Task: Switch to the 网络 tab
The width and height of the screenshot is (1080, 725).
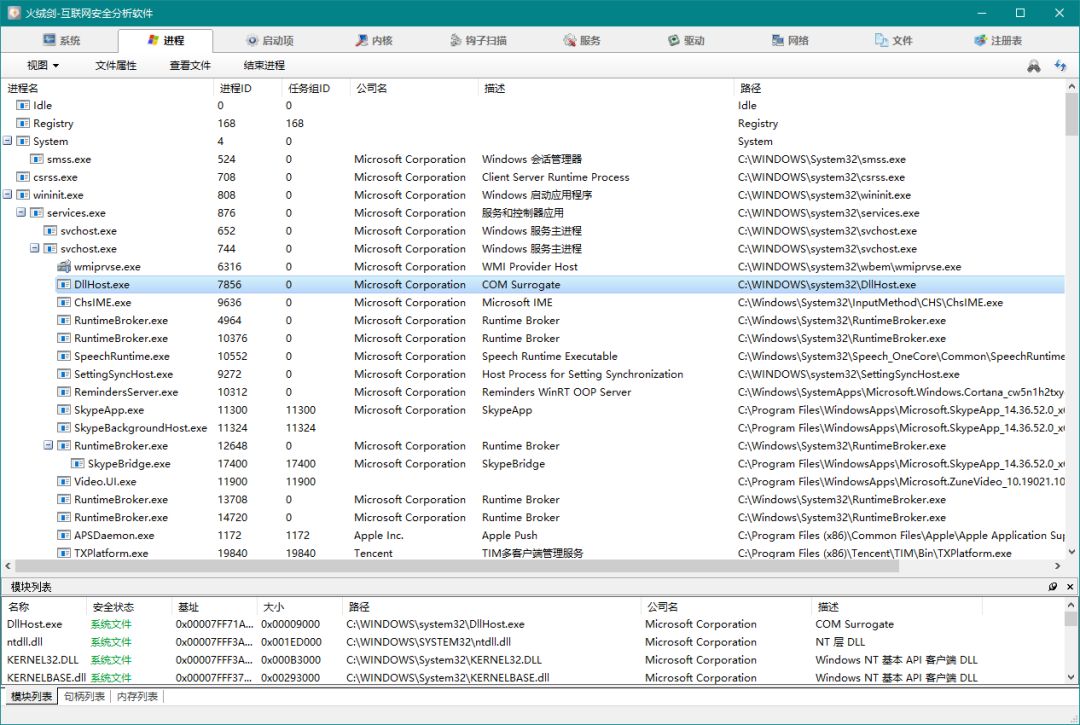Action: [790, 41]
